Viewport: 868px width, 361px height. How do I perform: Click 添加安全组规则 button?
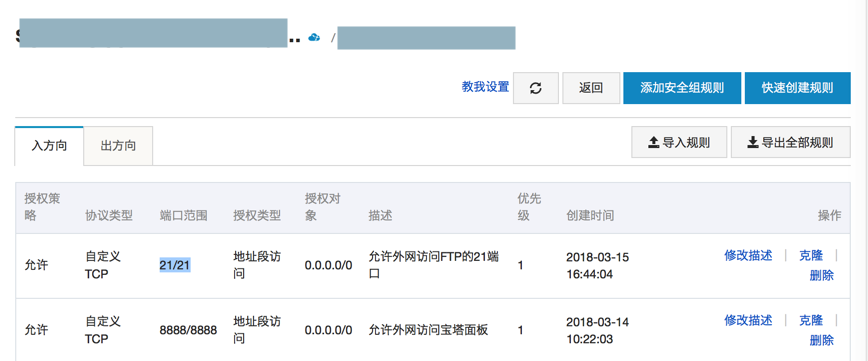[x=681, y=88]
